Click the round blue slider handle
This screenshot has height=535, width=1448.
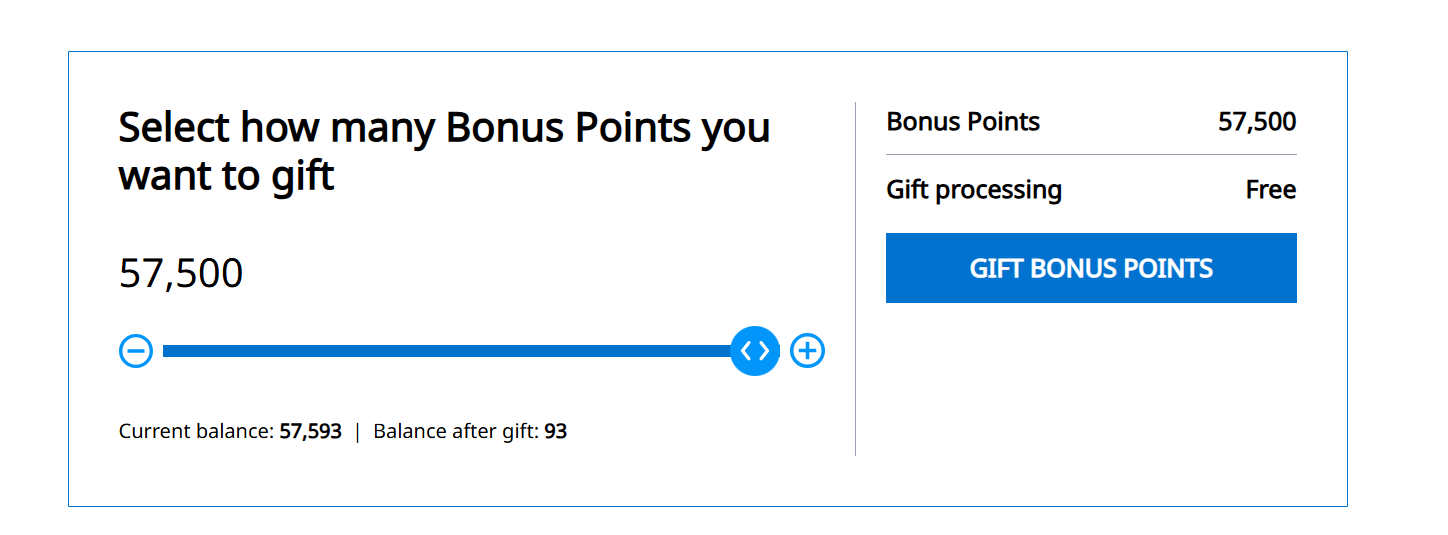[x=755, y=351]
